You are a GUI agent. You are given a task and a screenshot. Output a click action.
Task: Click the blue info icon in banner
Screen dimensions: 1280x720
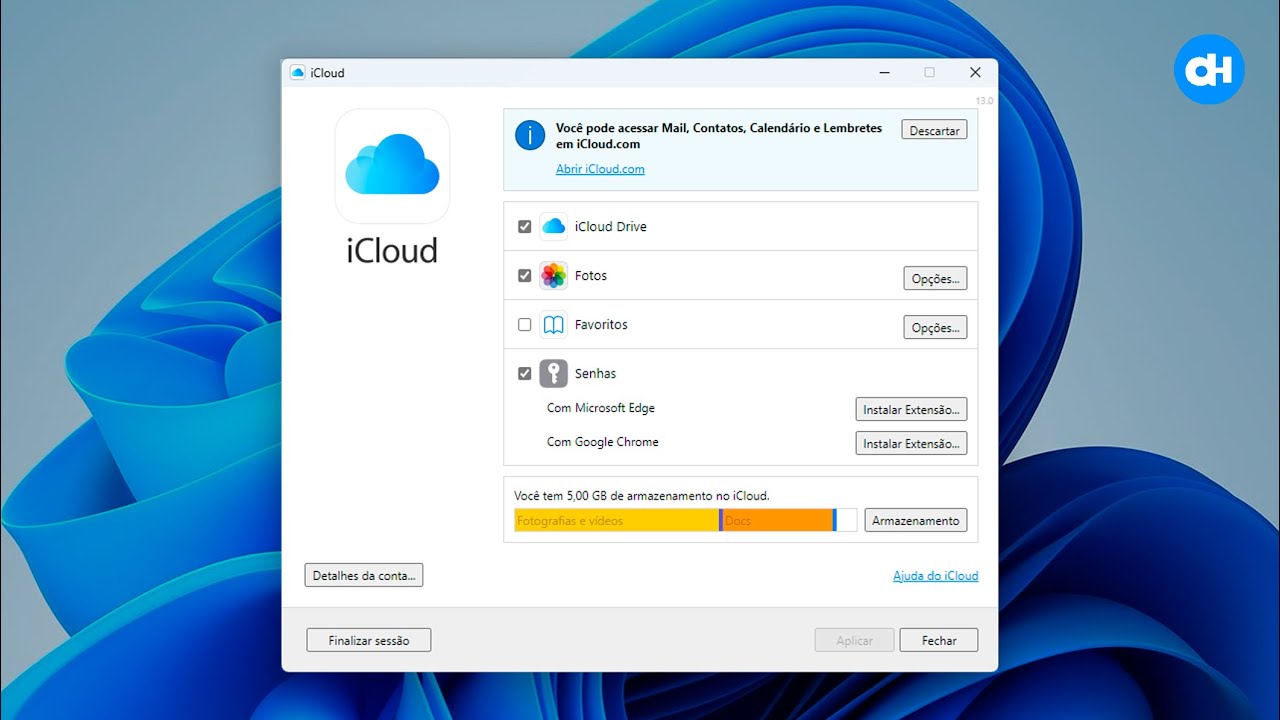tap(530, 135)
